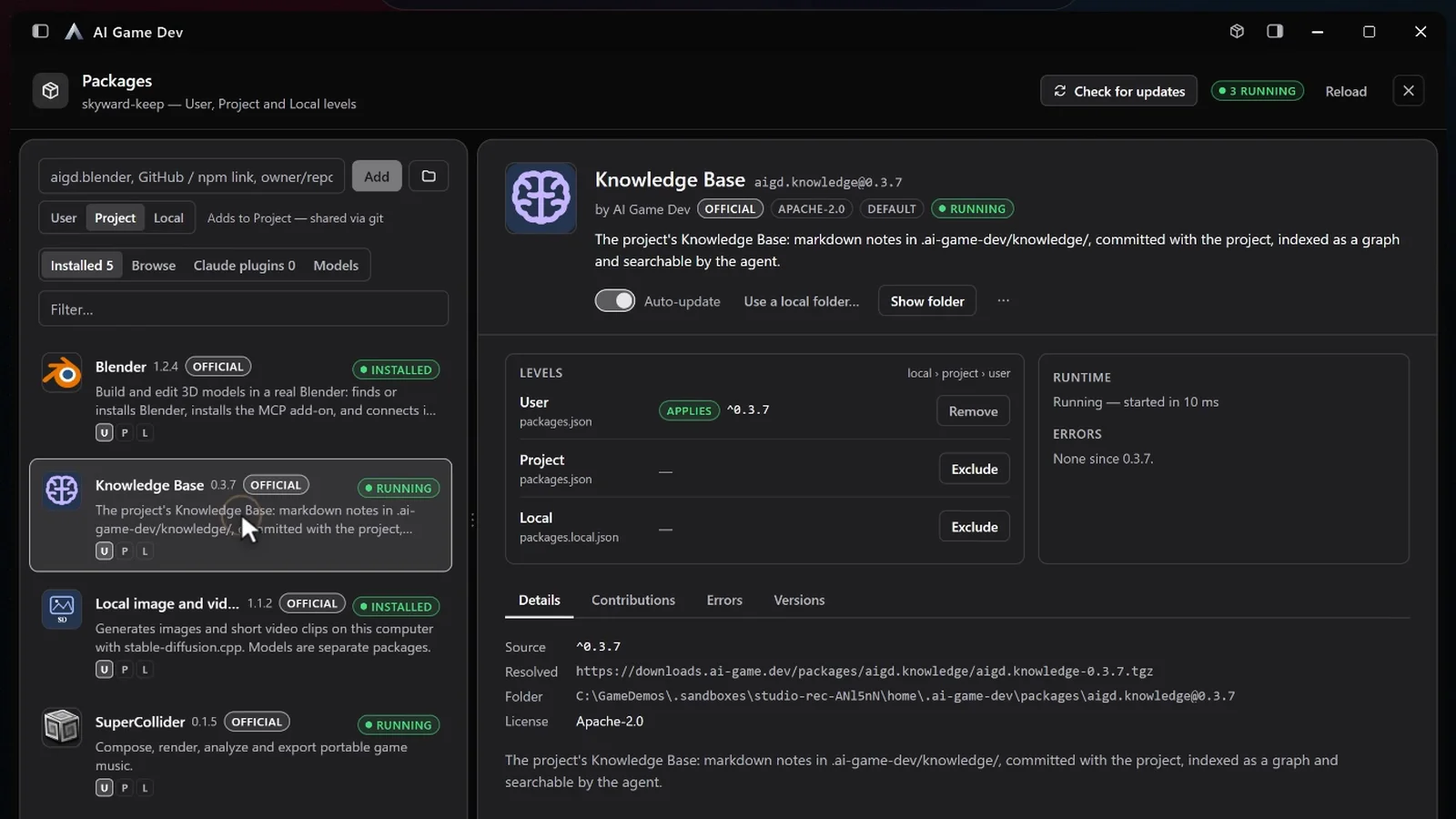The width and height of the screenshot is (1456, 819).
Task: Click the SuperCollider cube icon
Action: (62, 728)
